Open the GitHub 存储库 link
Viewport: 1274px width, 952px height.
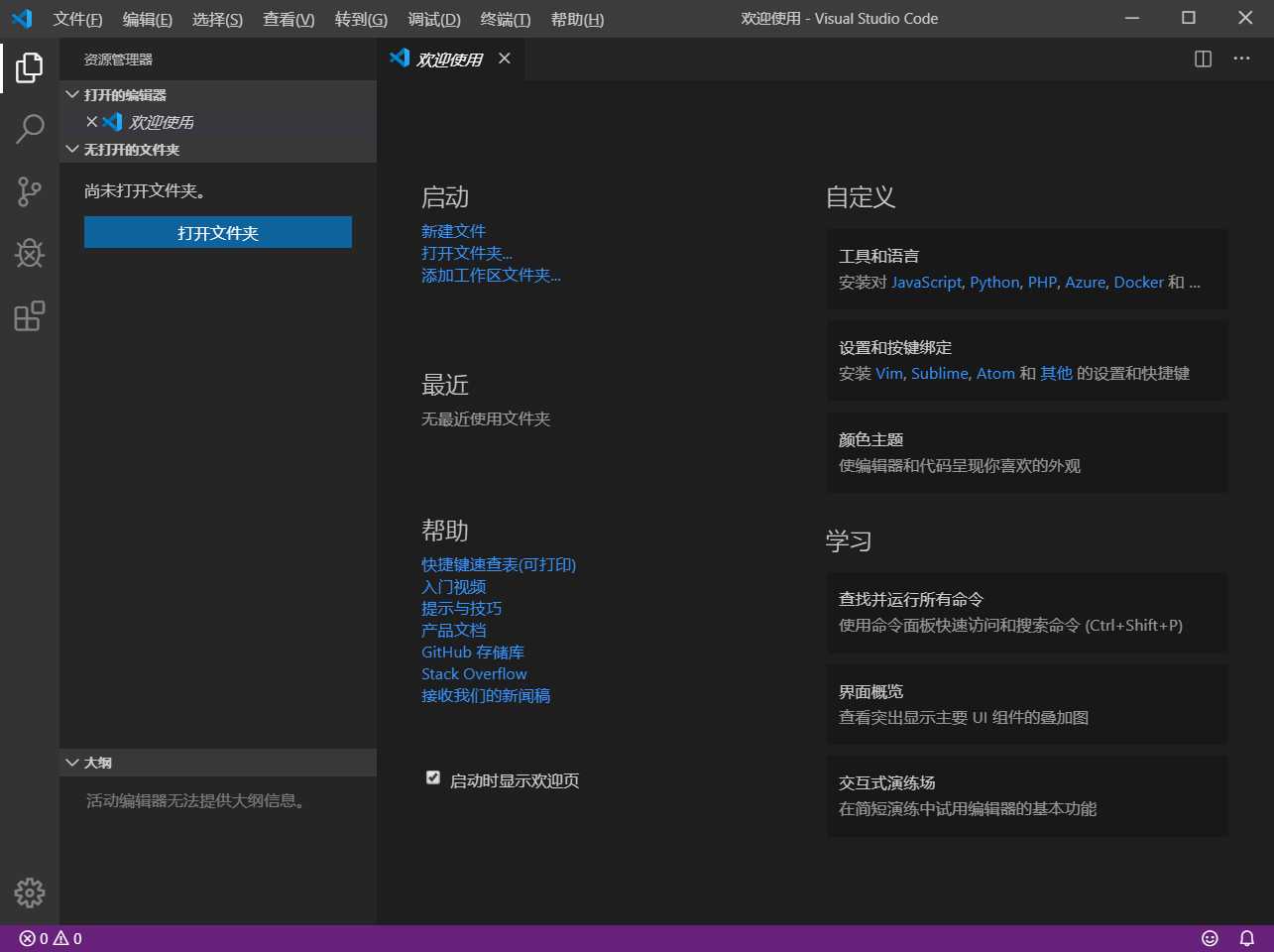click(473, 652)
